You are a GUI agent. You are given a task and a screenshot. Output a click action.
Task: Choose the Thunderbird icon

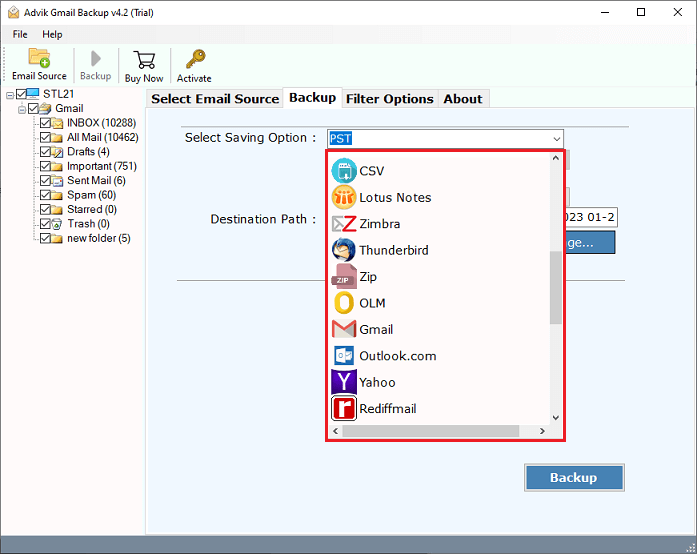tap(344, 250)
